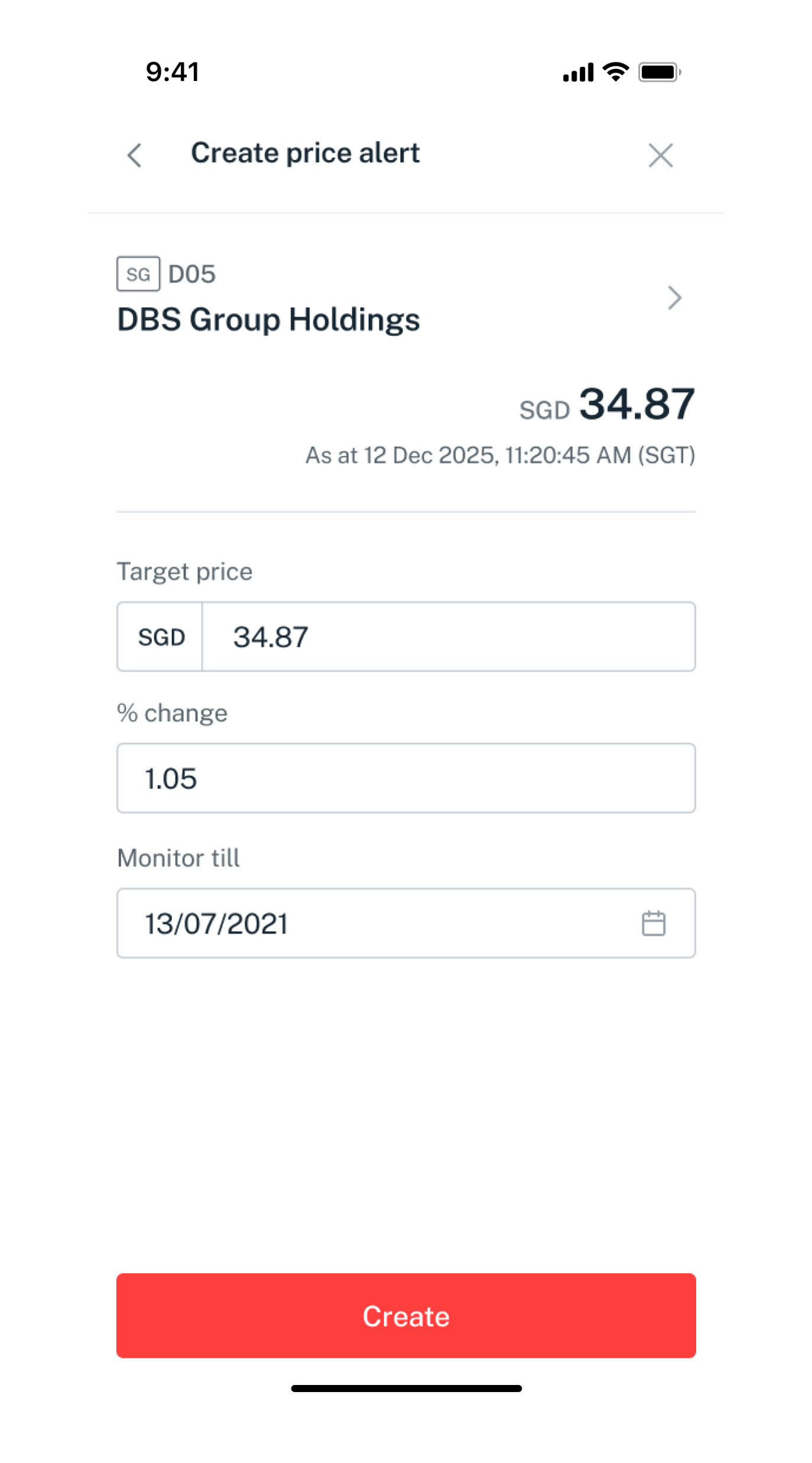Tap the 9:41 status bar clock

pos(173,72)
